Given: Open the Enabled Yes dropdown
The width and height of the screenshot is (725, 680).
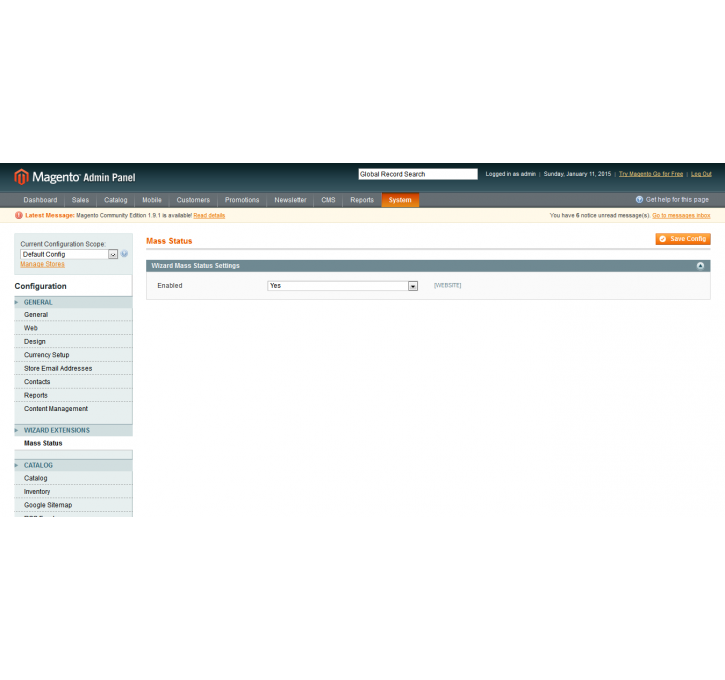Looking at the screenshot, I should (x=343, y=286).
